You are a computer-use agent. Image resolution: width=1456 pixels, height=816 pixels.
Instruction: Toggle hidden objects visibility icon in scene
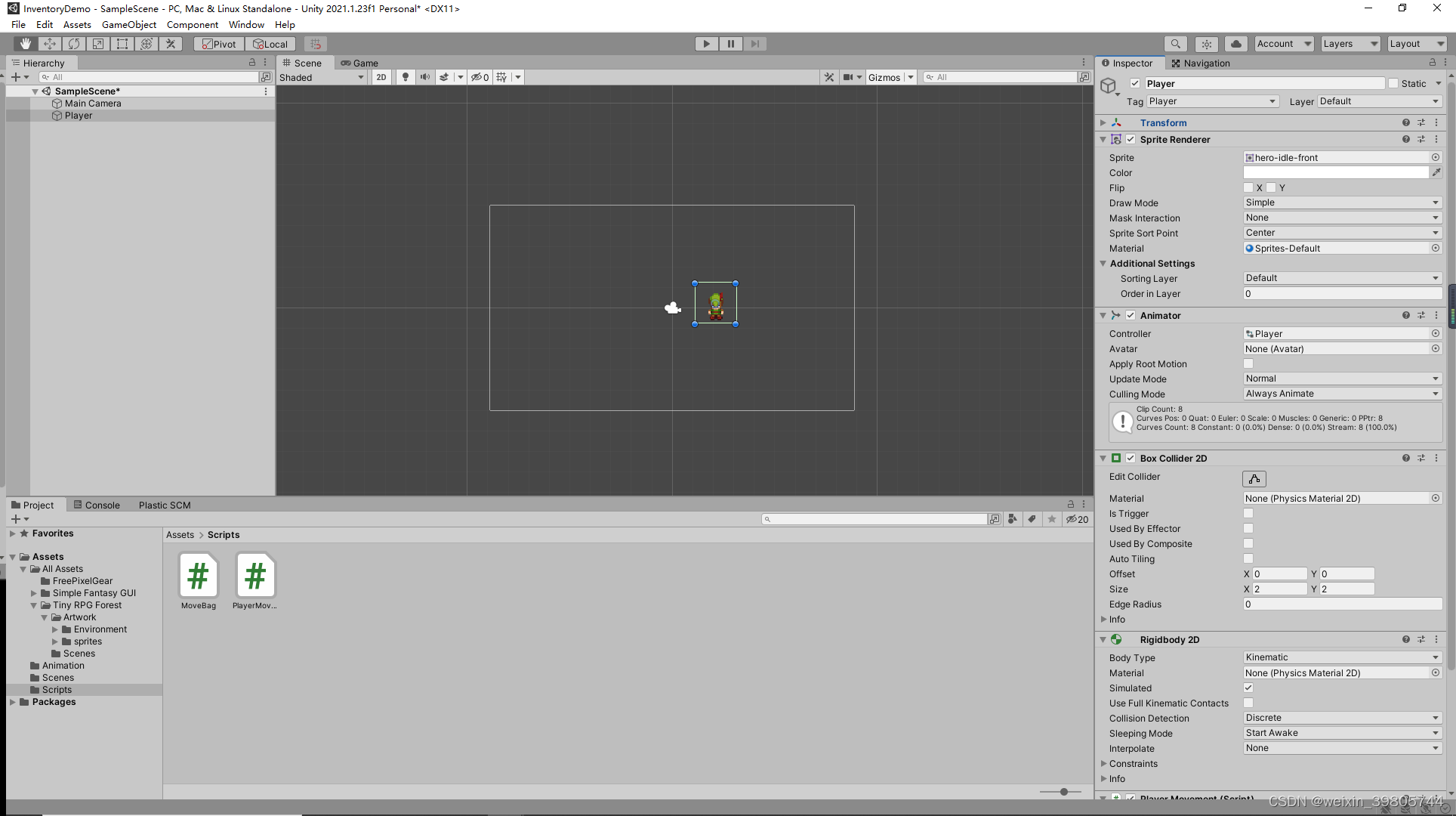(x=480, y=77)
